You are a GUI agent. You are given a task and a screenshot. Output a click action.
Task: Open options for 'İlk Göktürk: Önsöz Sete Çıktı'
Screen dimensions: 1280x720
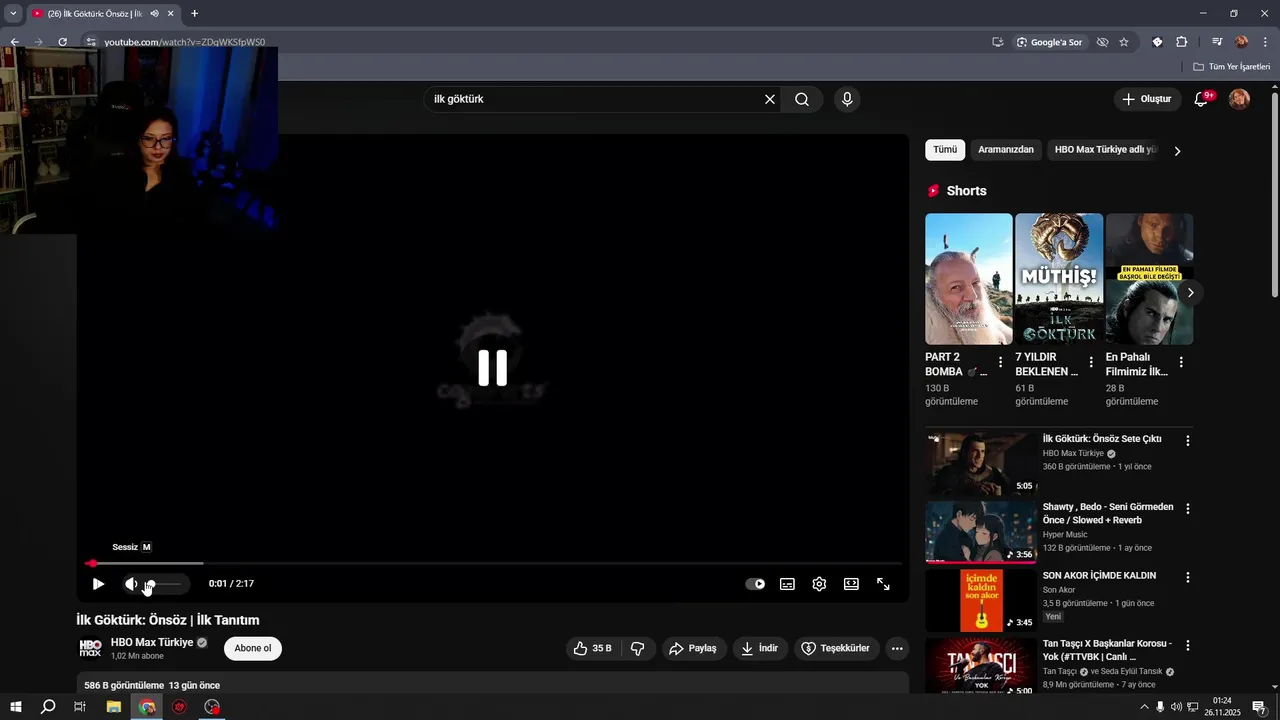(1188, 440)
